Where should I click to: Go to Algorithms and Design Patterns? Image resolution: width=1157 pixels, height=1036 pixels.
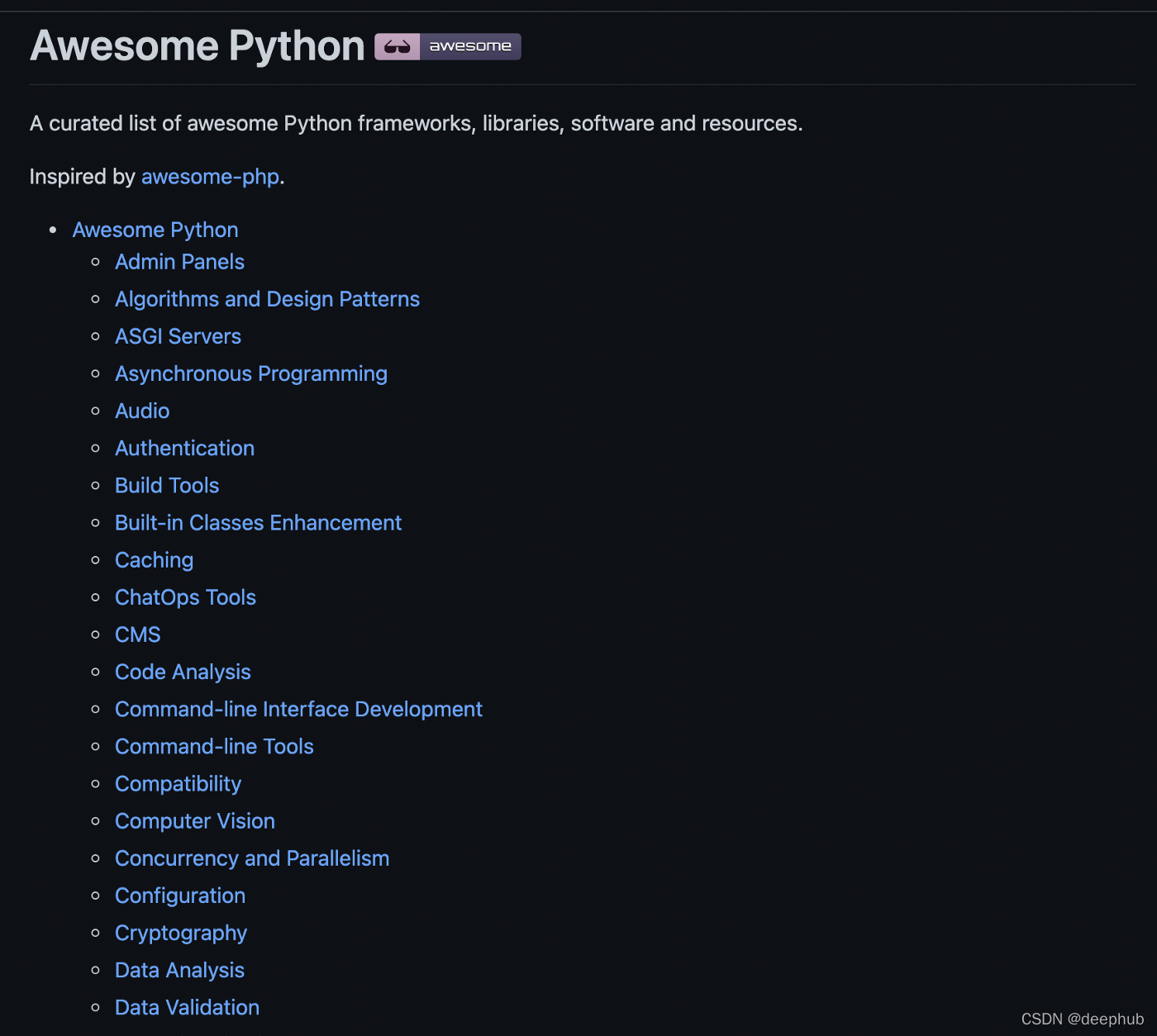pos(267,299)
